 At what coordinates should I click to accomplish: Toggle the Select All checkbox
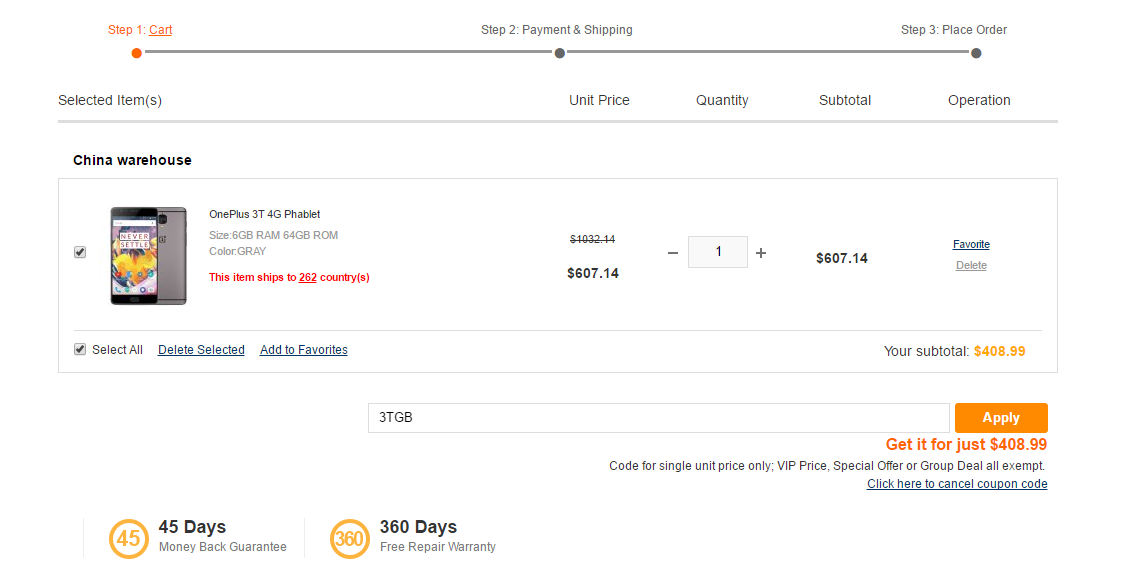click(x=80, y=349)
